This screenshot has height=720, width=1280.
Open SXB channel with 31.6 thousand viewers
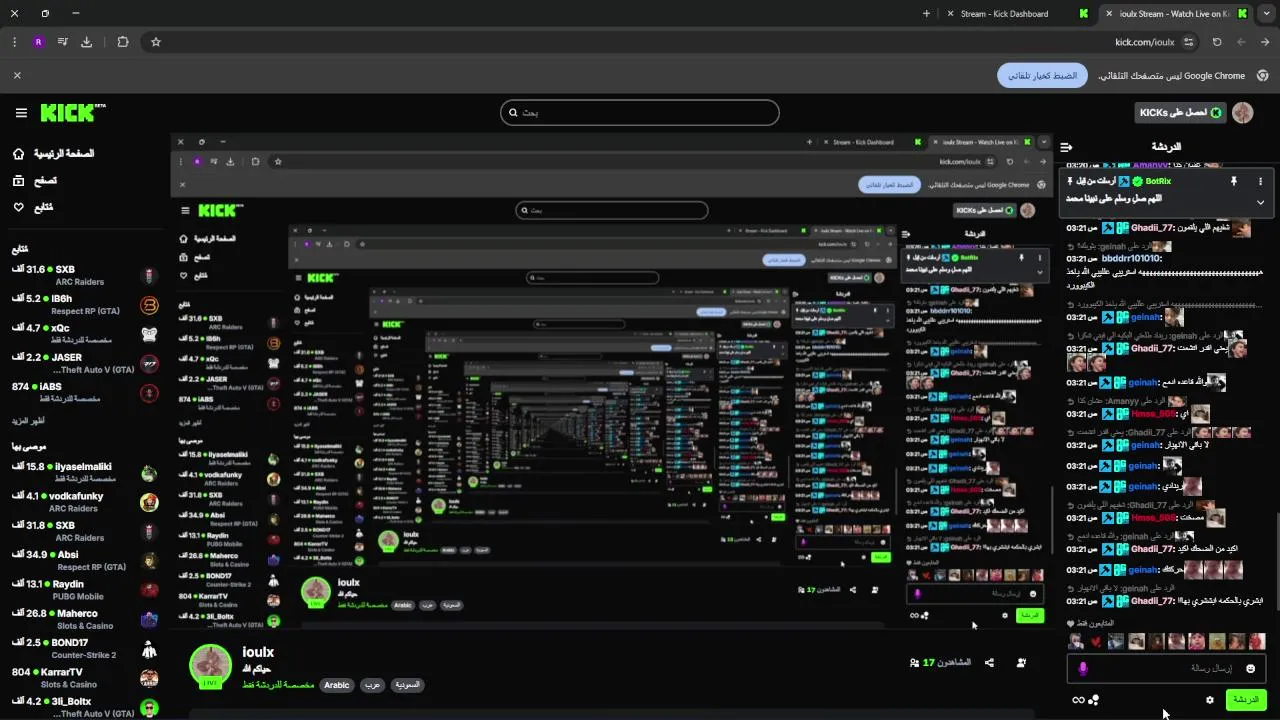pyautogui.click(x=85, y=275)
